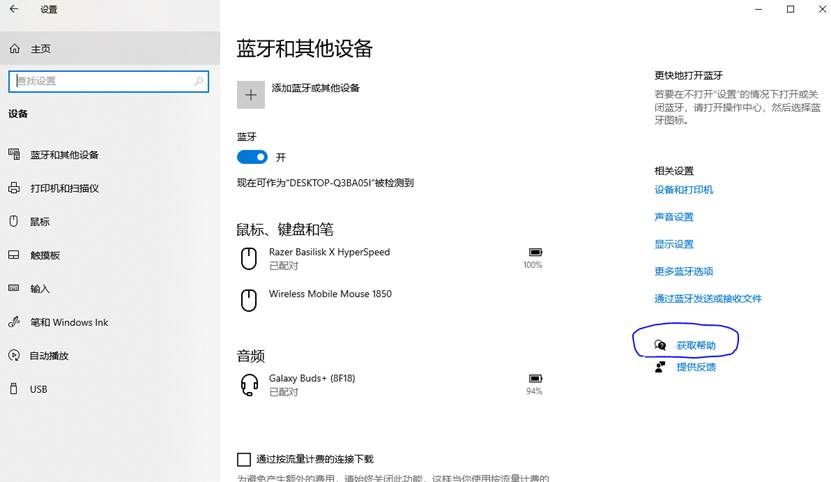Click the plus icon to add Bluetooth device
Viewport: 831px width, 482px height.
tap(251, 94)
